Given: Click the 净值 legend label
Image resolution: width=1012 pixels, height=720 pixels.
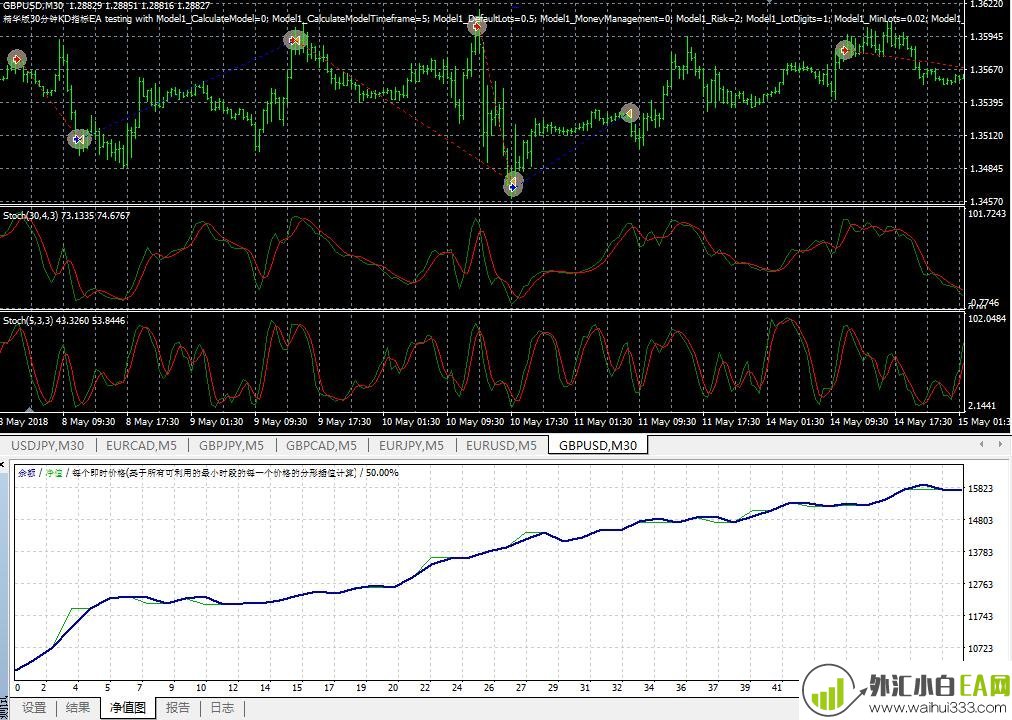Looking at the screenshot, I should pos(53,472).
